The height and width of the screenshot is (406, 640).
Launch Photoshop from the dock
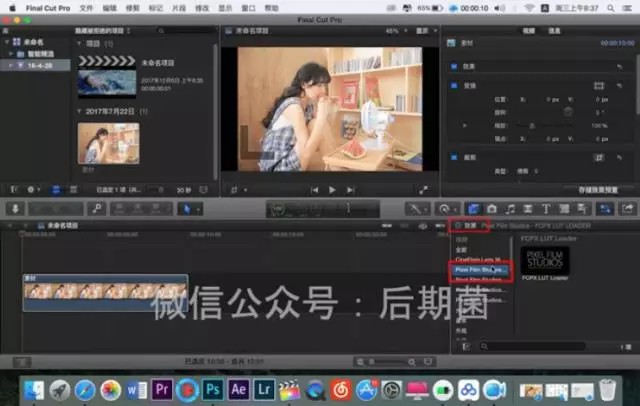click(214, 388)
